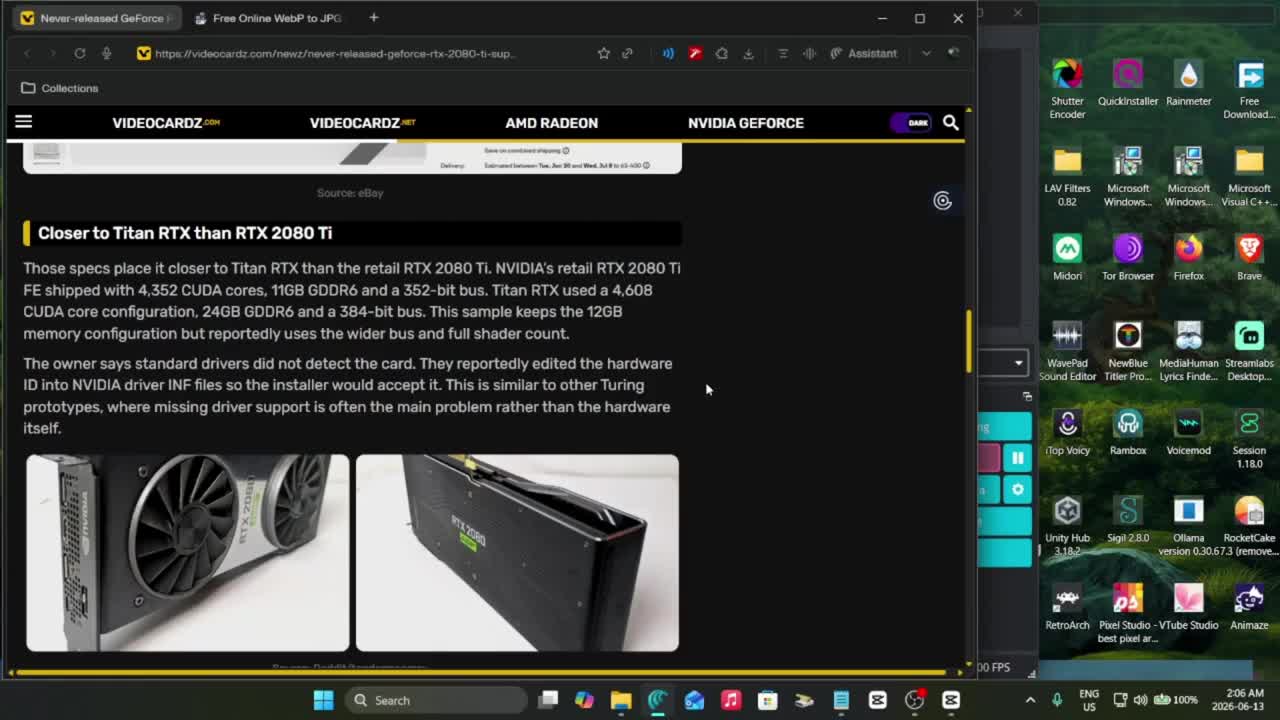The width and height of the screenshot is (1280, 720).
Task: Launch Brave from desktop
Action: [x=1249, y=257]
